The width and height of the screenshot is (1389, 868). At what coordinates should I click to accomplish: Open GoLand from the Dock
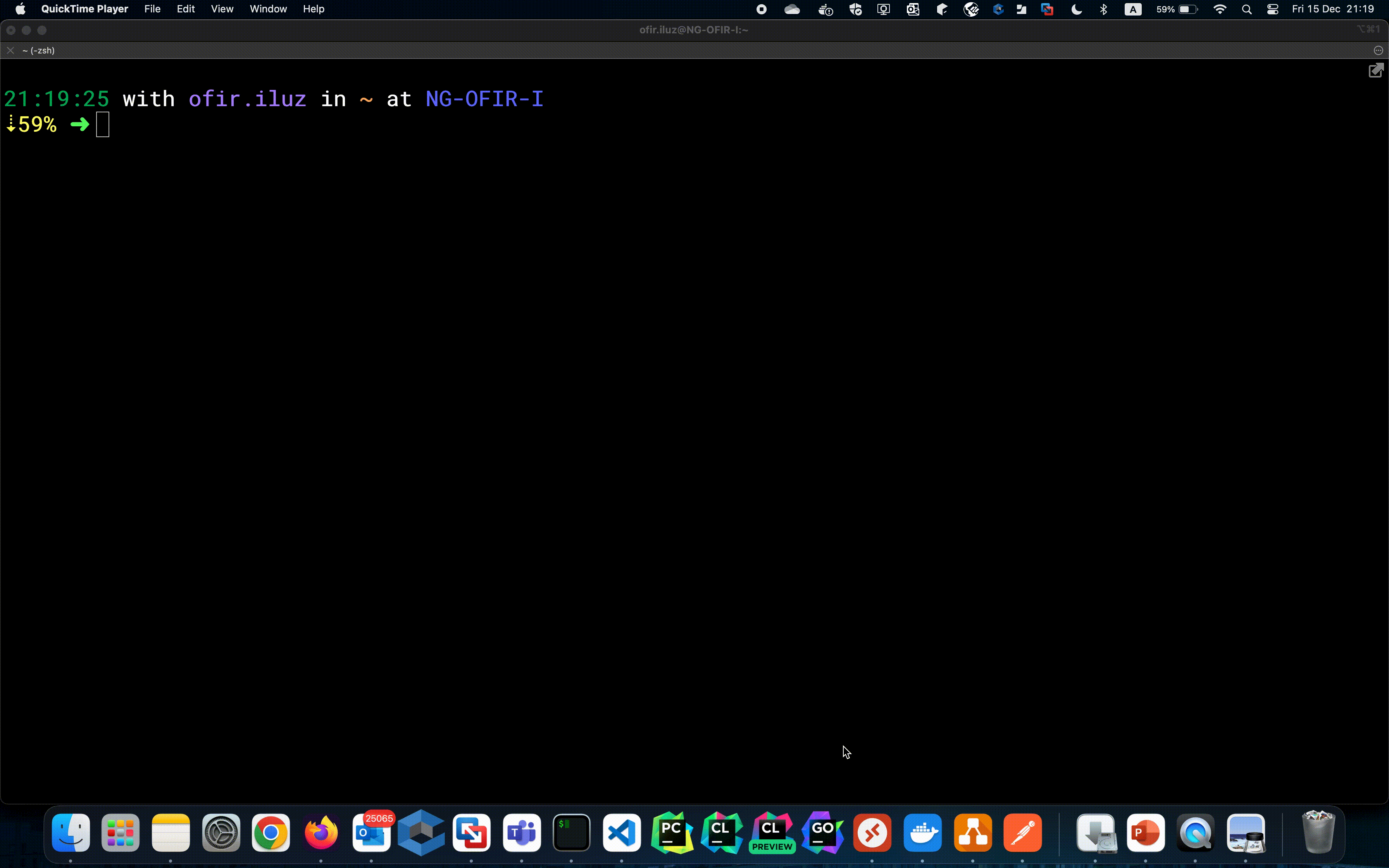[x=822, y=832]
